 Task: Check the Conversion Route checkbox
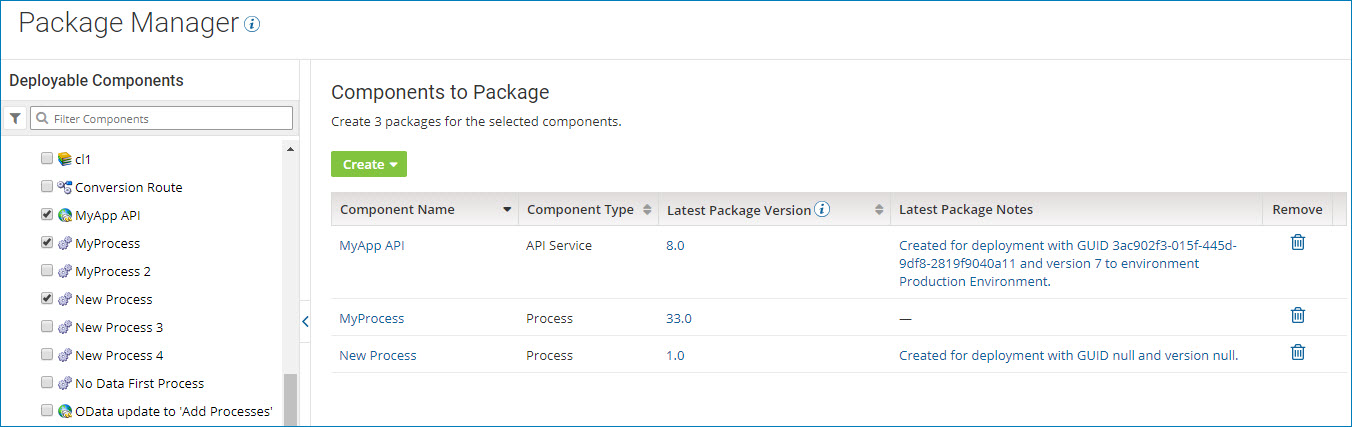tap(47, 186)
